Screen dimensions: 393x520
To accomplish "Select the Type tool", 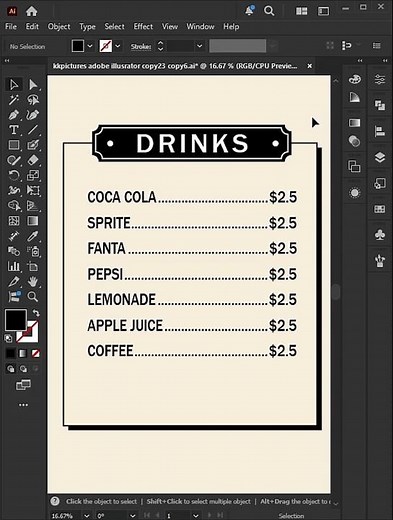I will [x=14, y=130].
